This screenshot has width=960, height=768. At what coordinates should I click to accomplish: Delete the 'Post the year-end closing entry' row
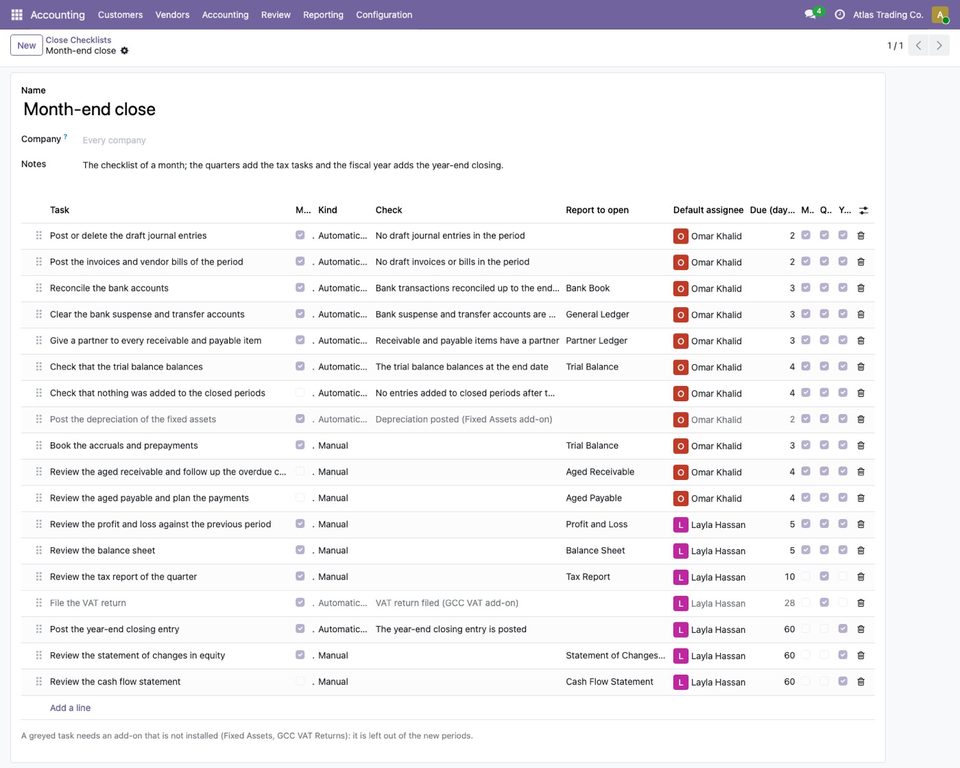(x=861, y=629)
